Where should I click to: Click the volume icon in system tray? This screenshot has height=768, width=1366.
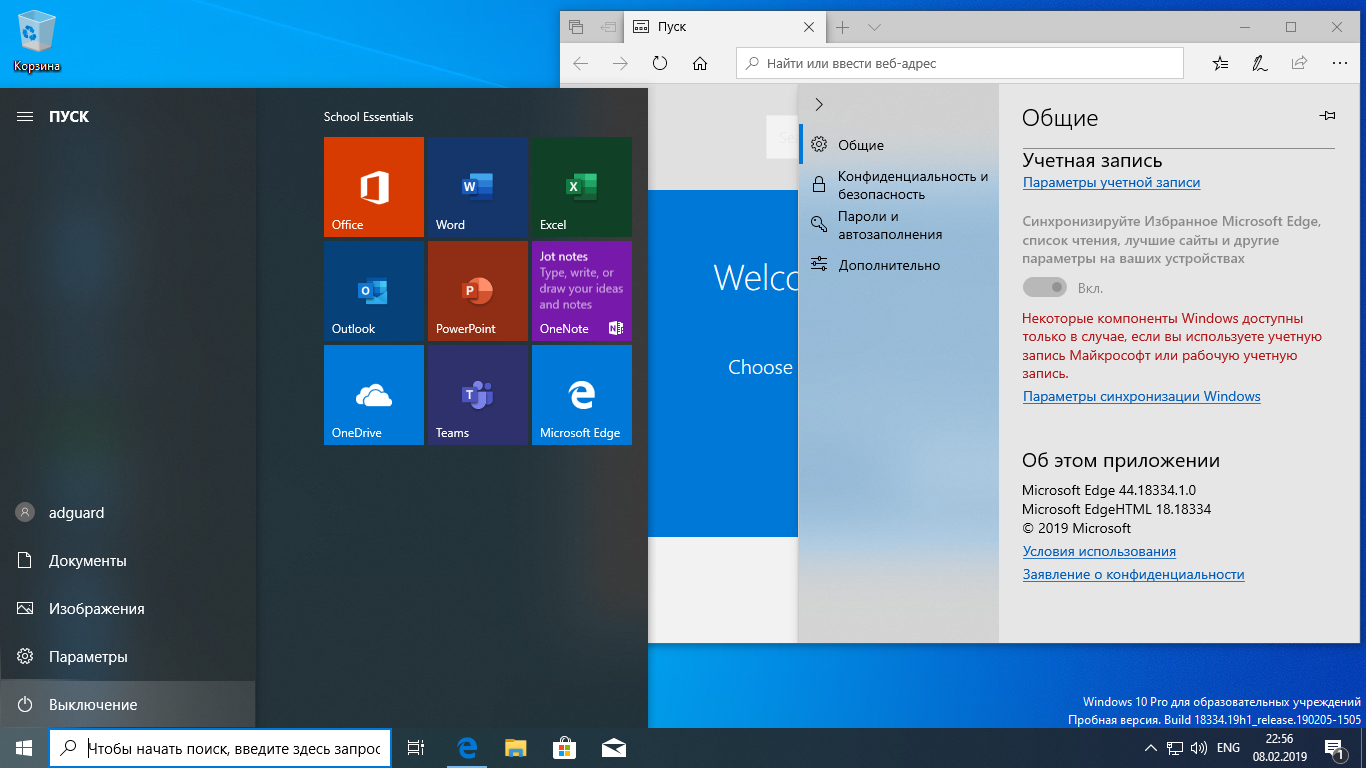[1198, 748]
